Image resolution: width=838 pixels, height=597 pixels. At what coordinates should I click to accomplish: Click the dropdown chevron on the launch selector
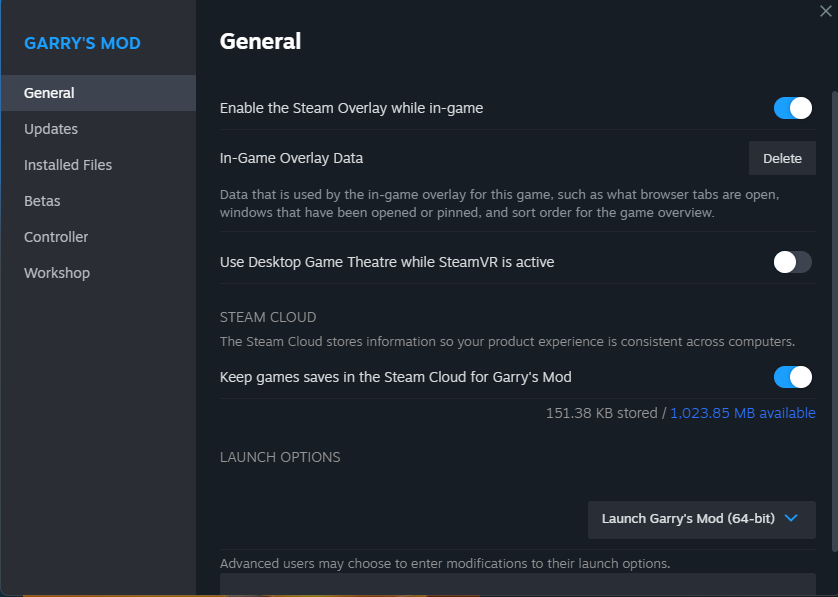coord(791,519)
